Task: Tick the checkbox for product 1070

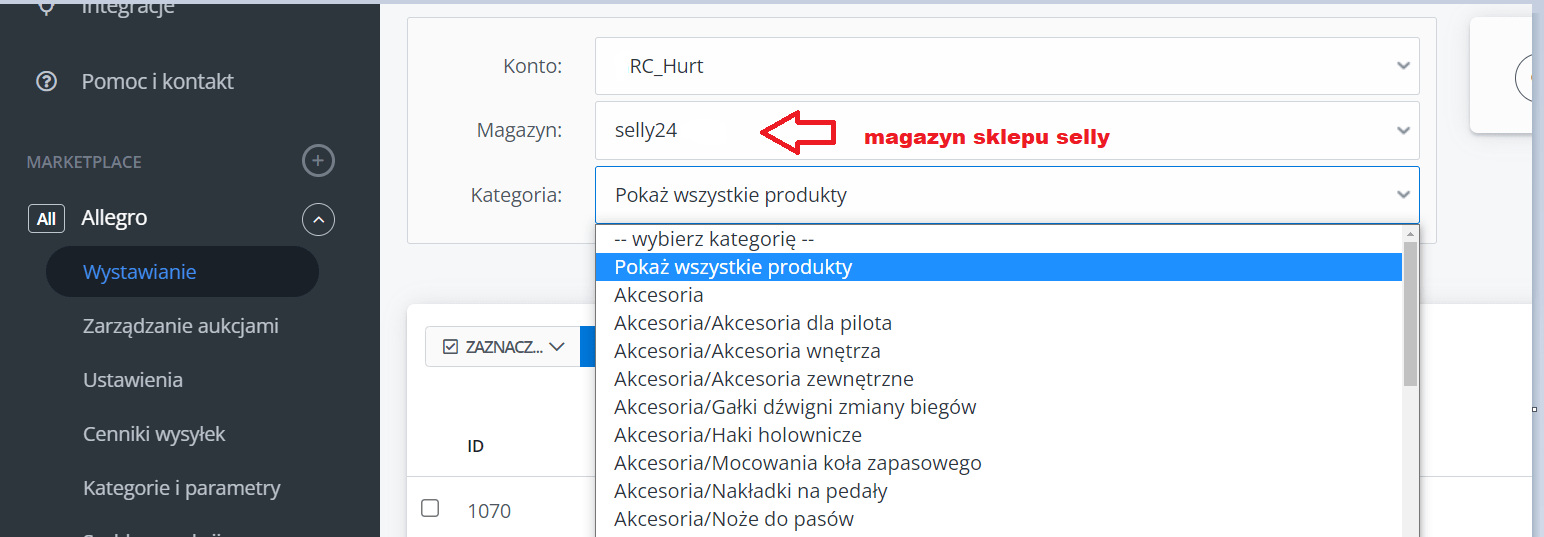Action: click(x=430, y=508)
